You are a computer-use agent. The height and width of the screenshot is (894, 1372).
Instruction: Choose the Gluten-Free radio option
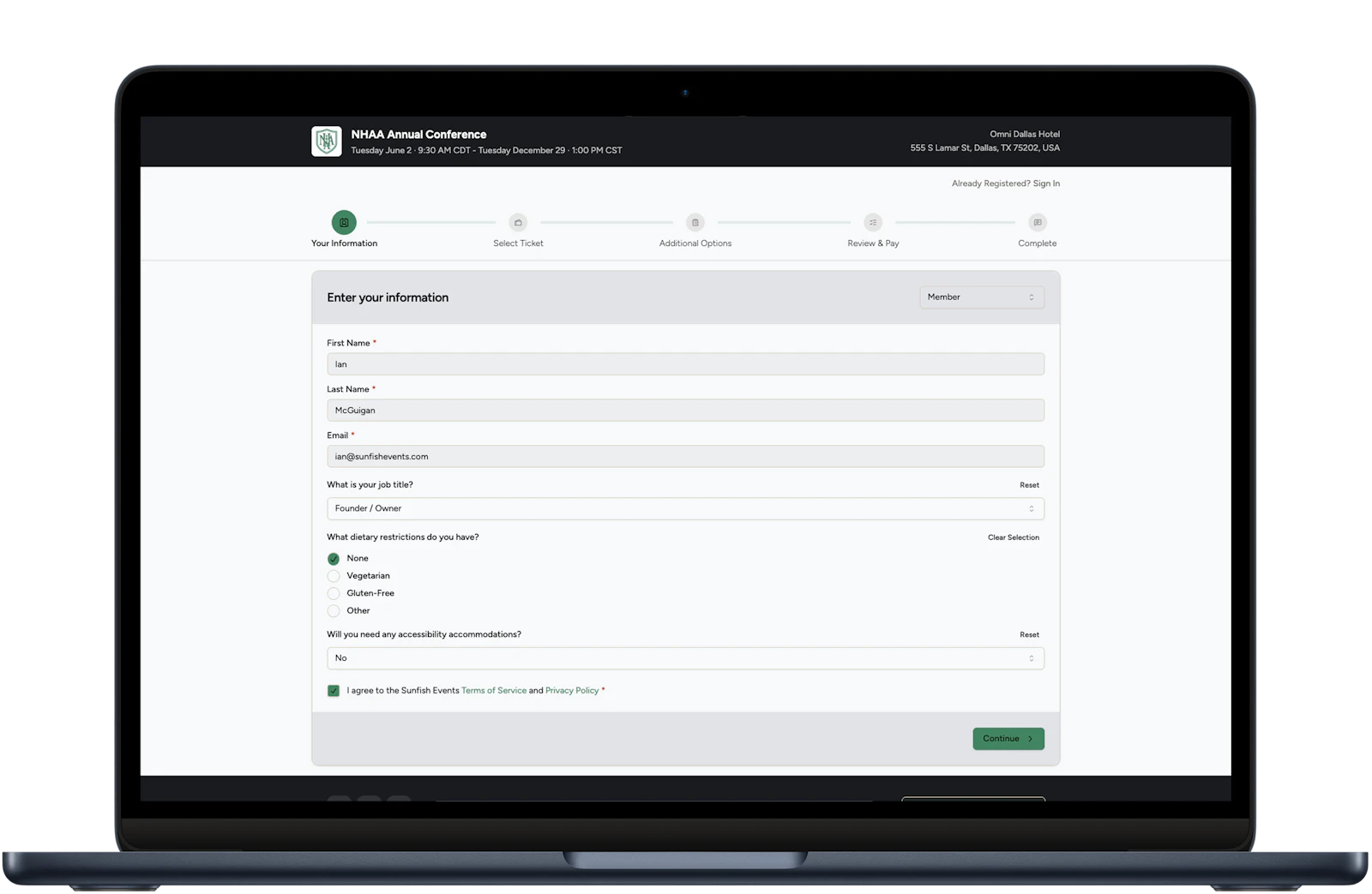point(334,593)
